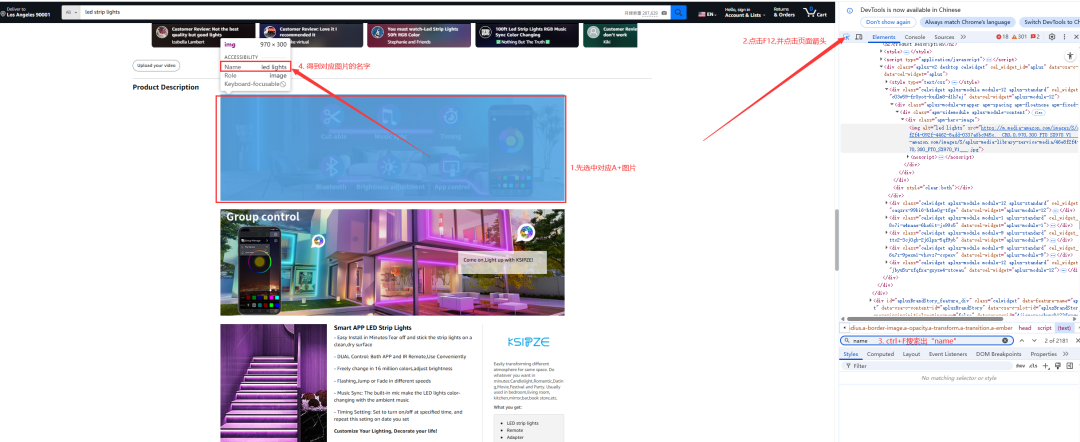Switch to the Elements tab
The height and width of the screenshot is (442, 1080).
pos(884,36)
